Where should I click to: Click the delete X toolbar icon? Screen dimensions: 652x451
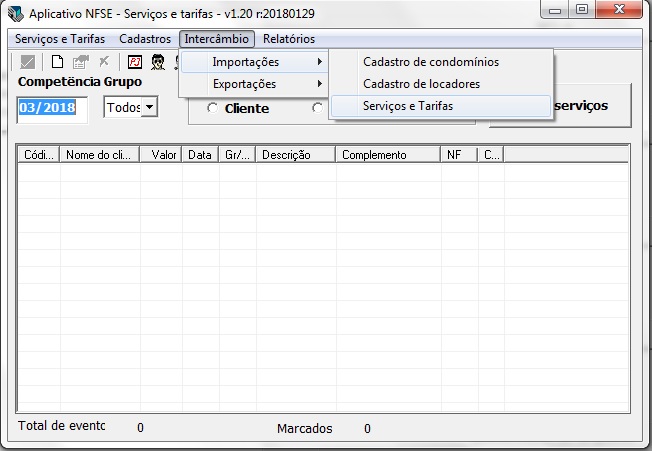coord(103,61)
